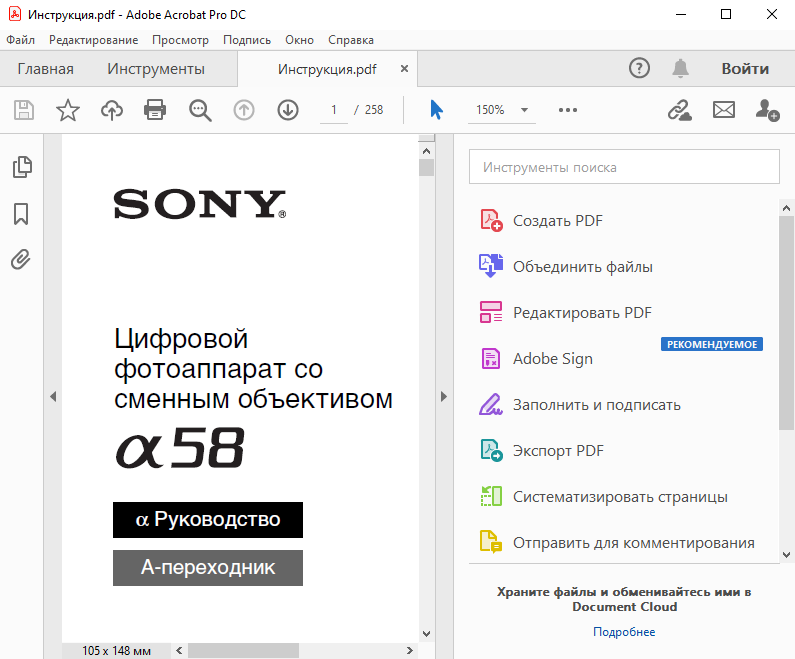Image resolution: width=795 pixels, height=659 pixels.
Task: Share a link to the file icon
Action: (679, 110)
